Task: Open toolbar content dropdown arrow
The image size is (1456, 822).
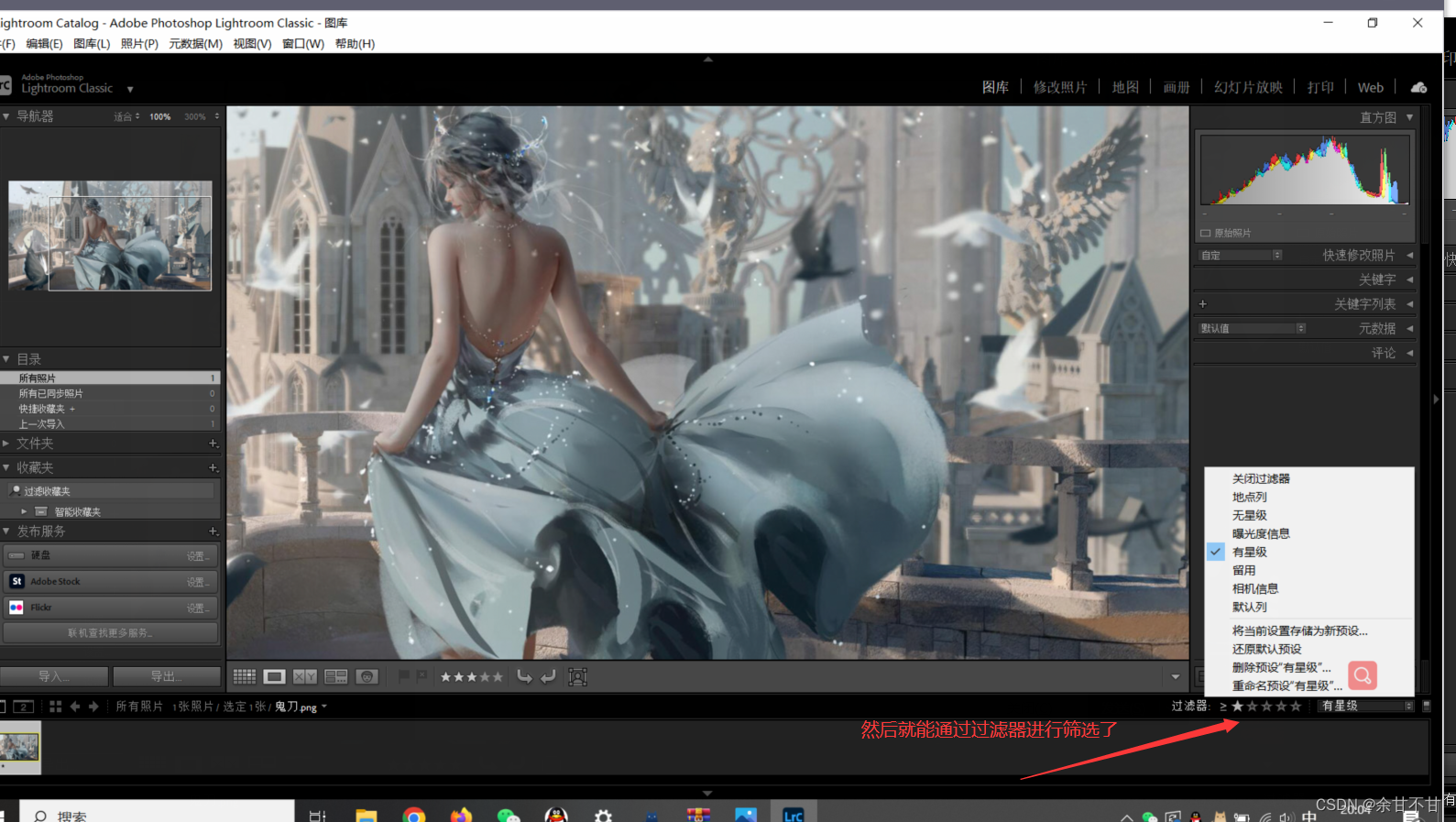Action: click(x=1176, y=677)
